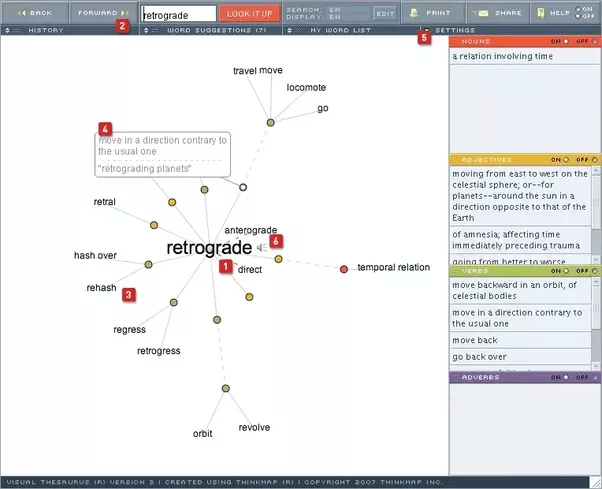Expand the Word Suggestions panel
602x489 pixels.
tap(211, 30)
